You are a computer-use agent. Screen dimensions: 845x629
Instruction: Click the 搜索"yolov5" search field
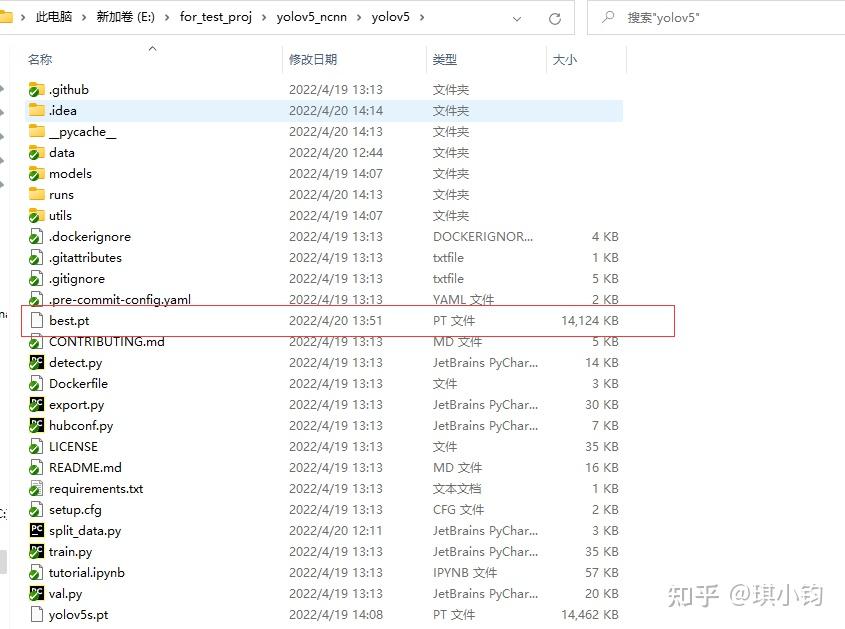click(717, 18)
